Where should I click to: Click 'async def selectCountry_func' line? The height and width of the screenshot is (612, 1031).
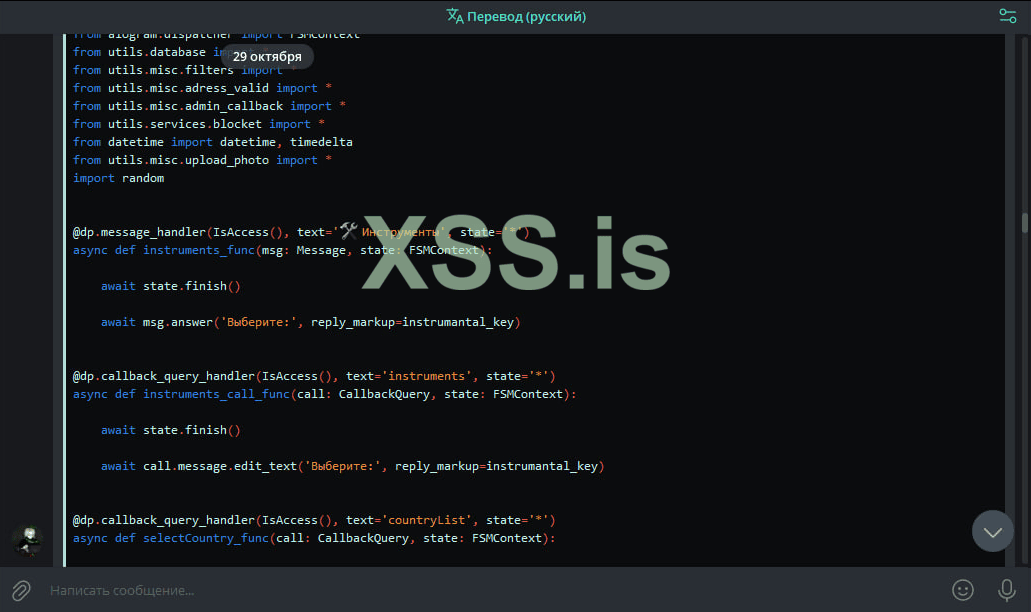click(314, 538)
